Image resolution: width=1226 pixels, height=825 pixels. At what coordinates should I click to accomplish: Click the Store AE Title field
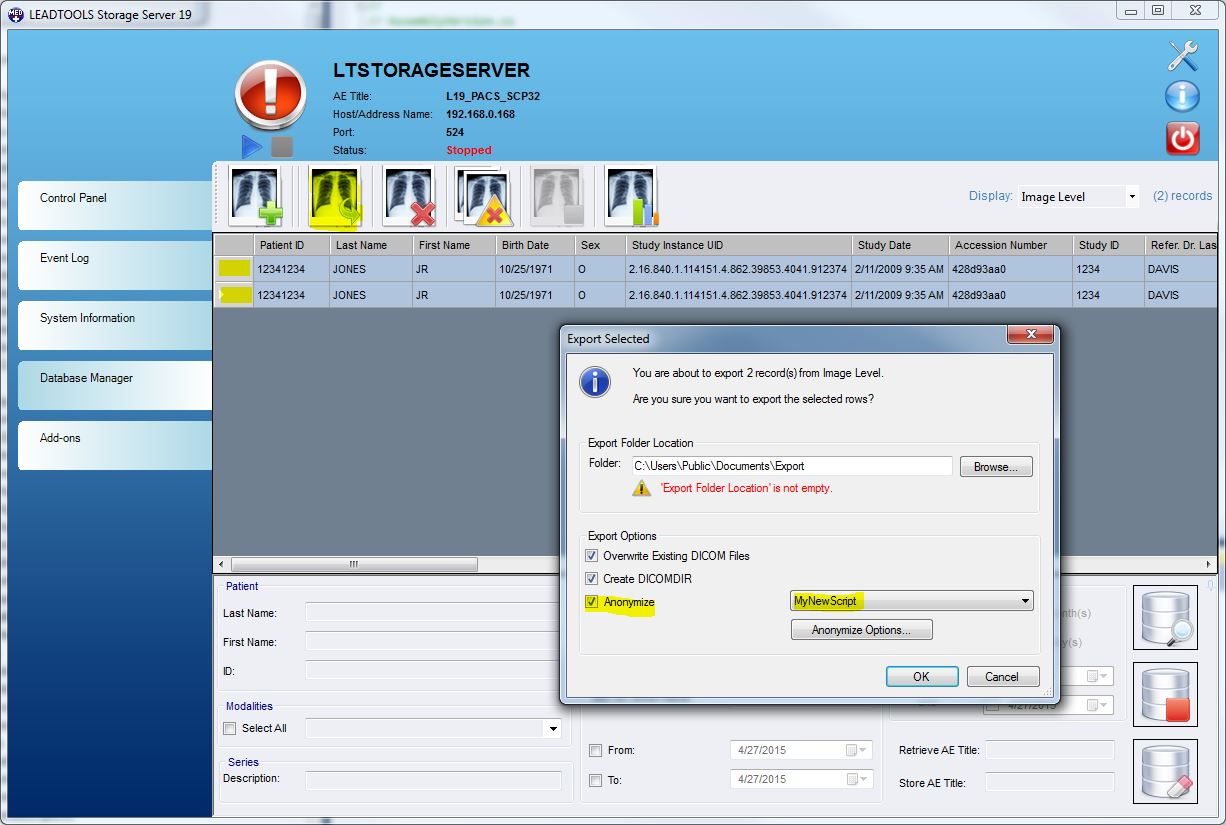[x=1050, y=783]
